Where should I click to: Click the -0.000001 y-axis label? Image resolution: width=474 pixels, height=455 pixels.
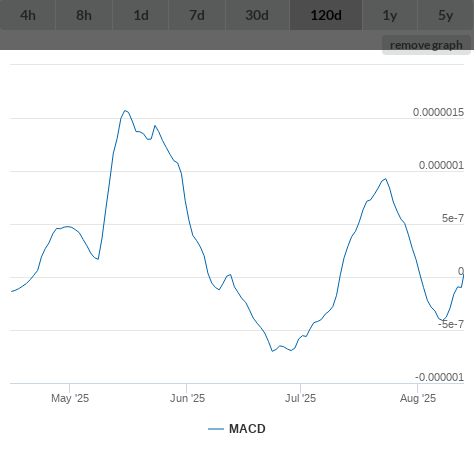[x=439, y=377]
